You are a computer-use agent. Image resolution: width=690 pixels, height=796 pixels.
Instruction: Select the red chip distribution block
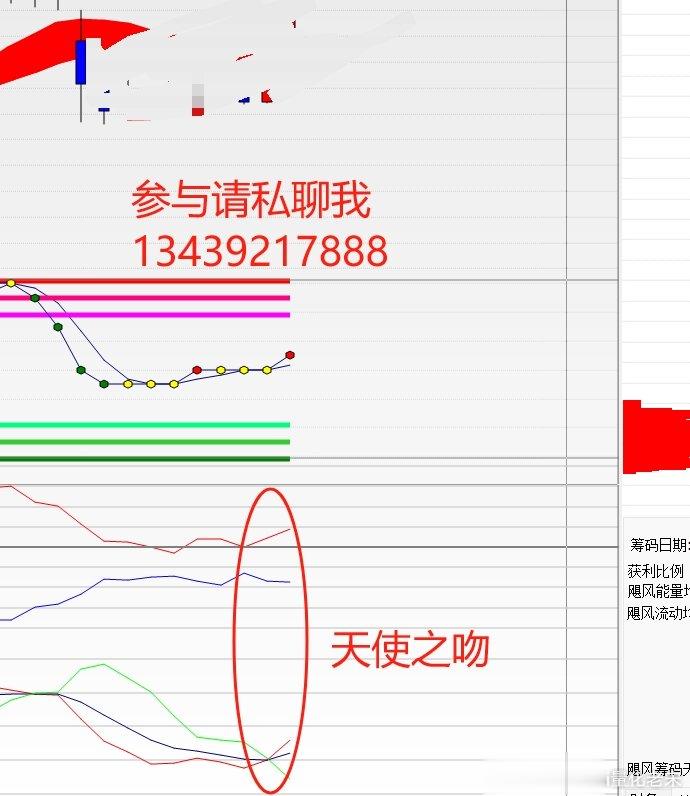click(656, 438)
